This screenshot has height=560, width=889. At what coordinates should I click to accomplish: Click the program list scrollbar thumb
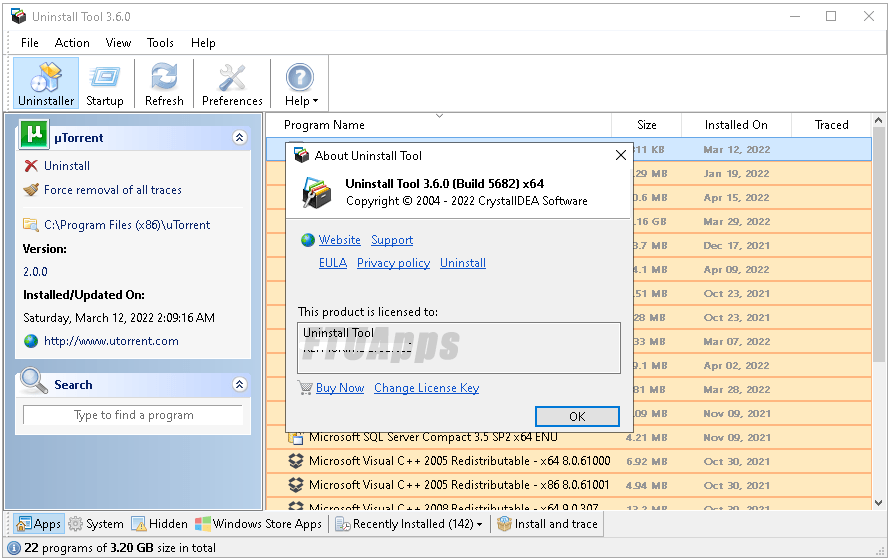pyautogui.click(x=878, y=245)
